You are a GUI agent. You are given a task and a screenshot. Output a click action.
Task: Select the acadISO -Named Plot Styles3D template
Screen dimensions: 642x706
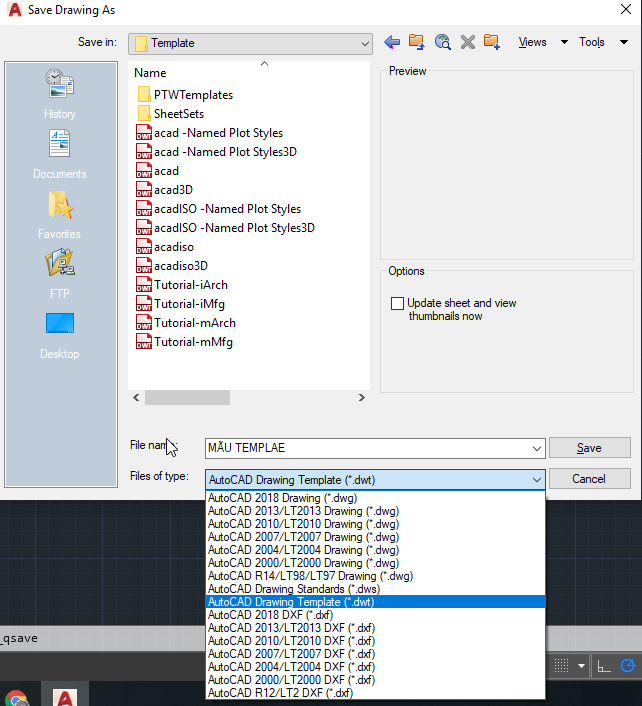226,228
